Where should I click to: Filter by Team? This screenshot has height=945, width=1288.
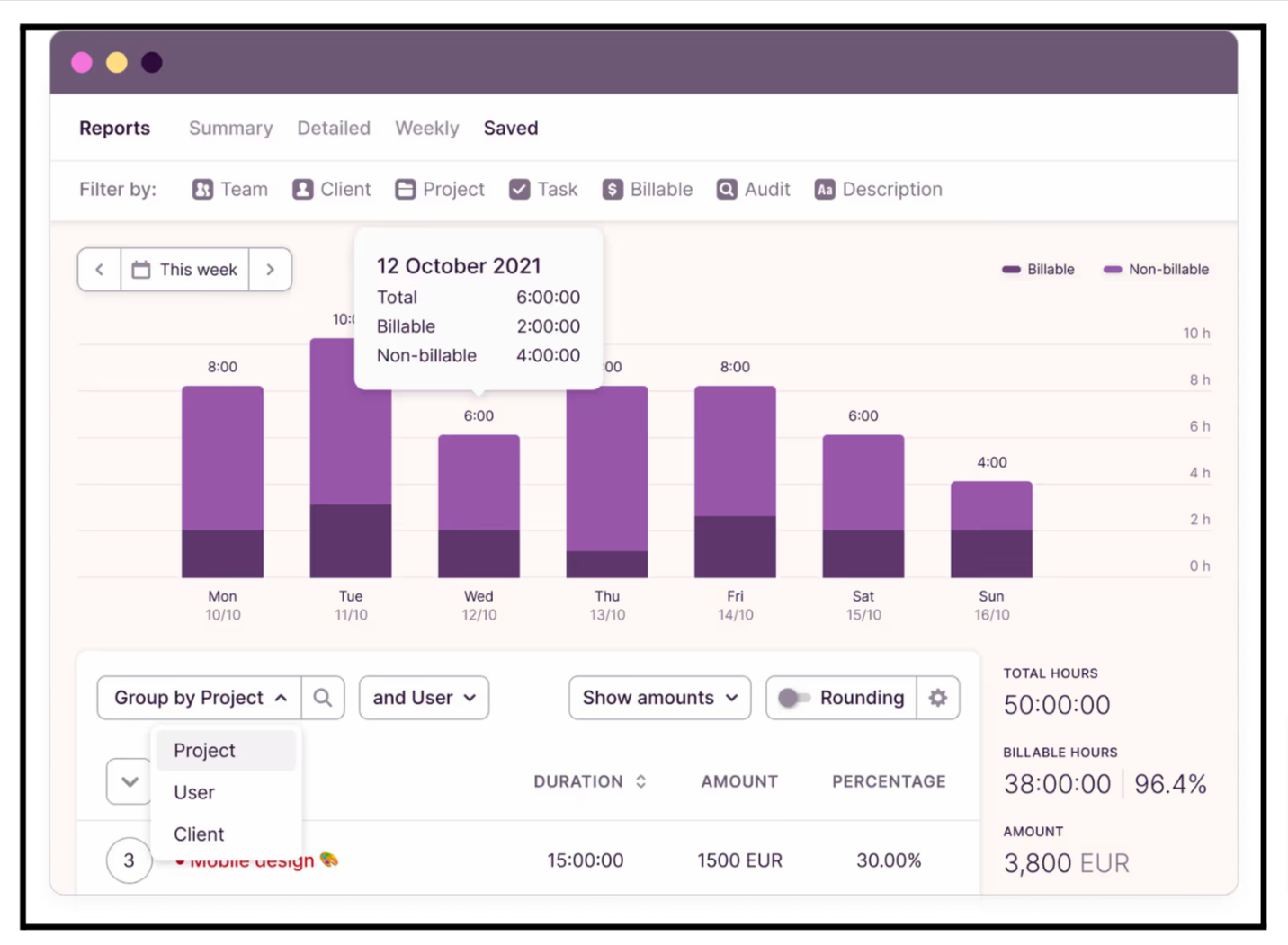[x=229, y=189]
